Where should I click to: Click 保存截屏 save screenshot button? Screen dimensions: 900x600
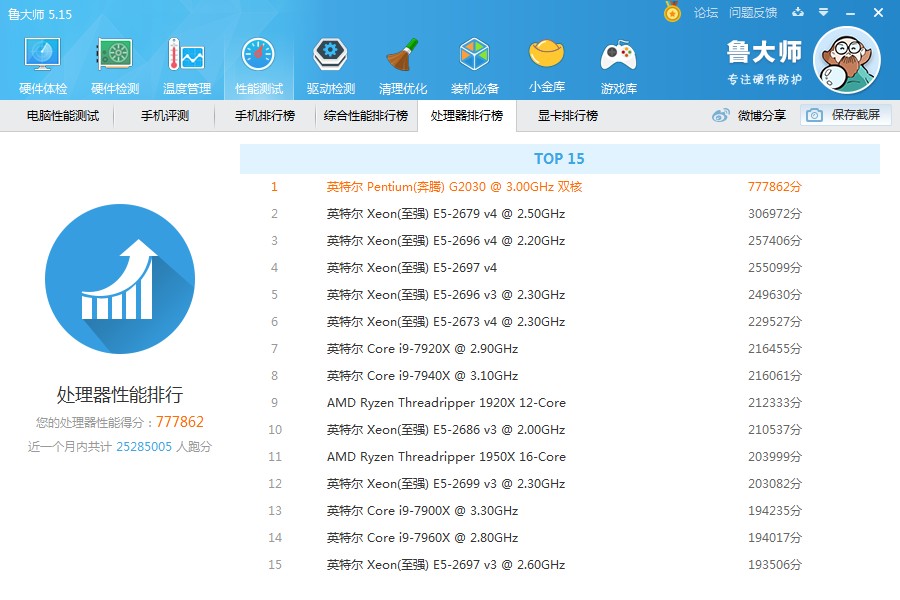coord(846,115)
